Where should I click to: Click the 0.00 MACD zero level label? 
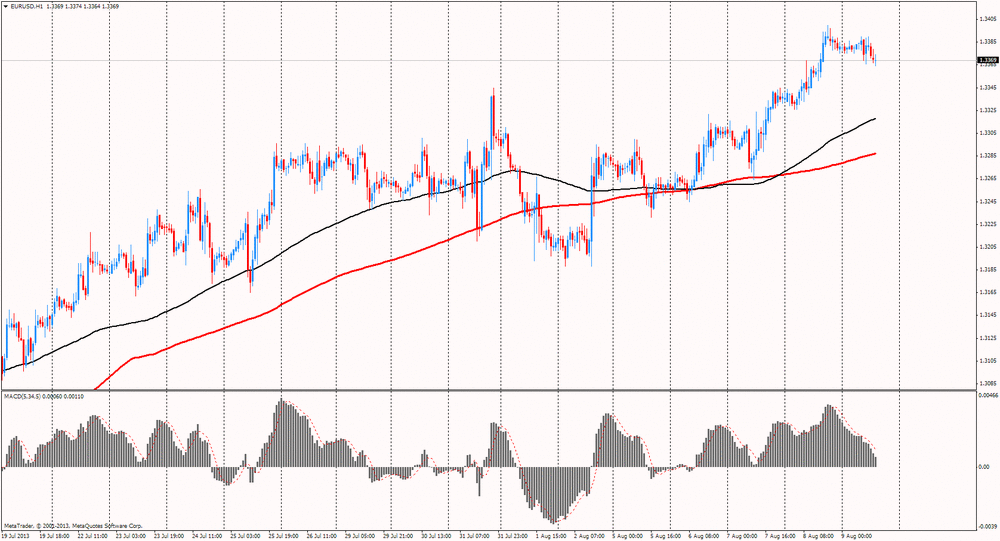984,467
